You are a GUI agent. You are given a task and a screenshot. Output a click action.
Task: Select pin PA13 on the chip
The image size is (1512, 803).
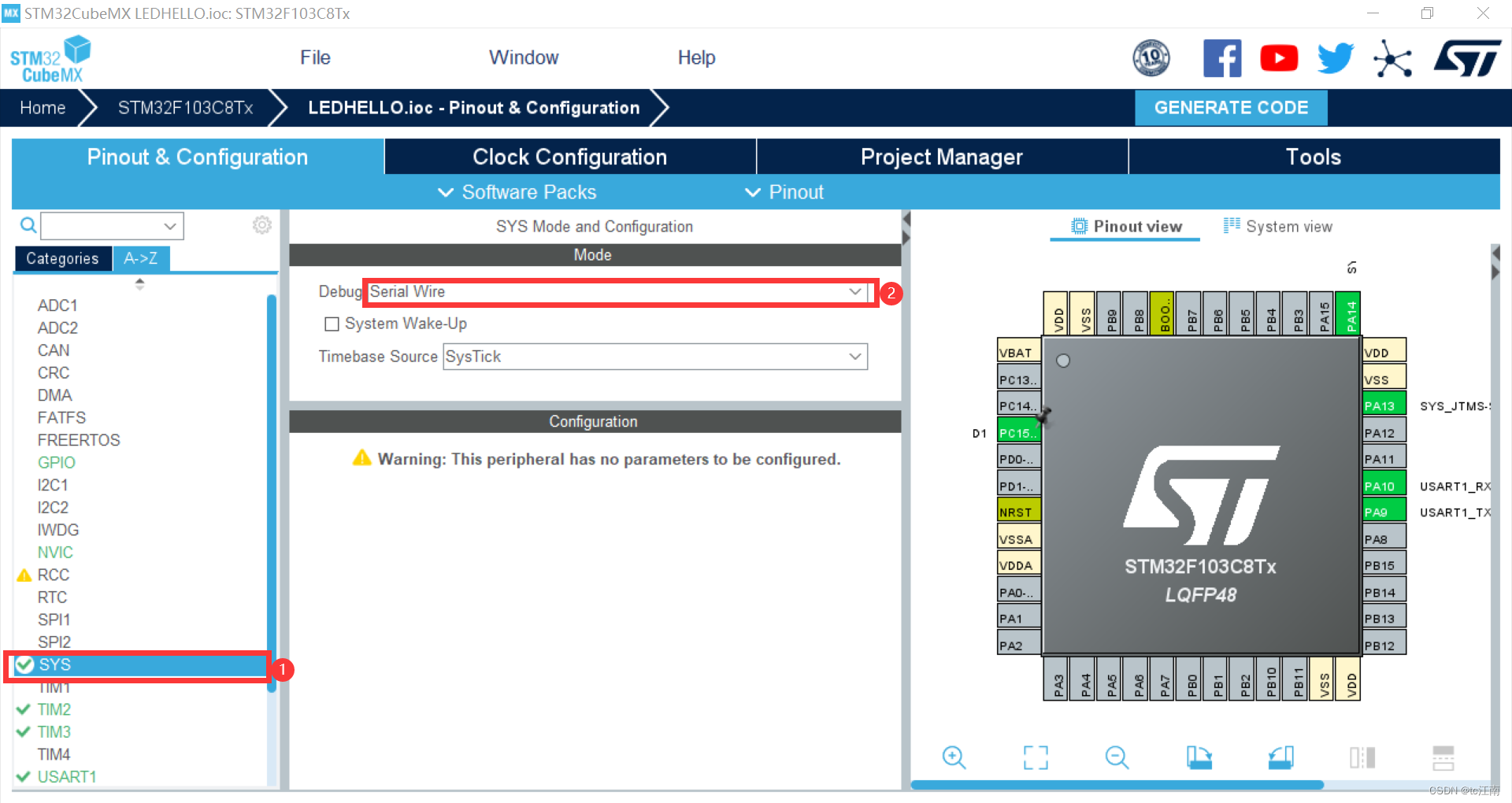(x=1384, y=405)
